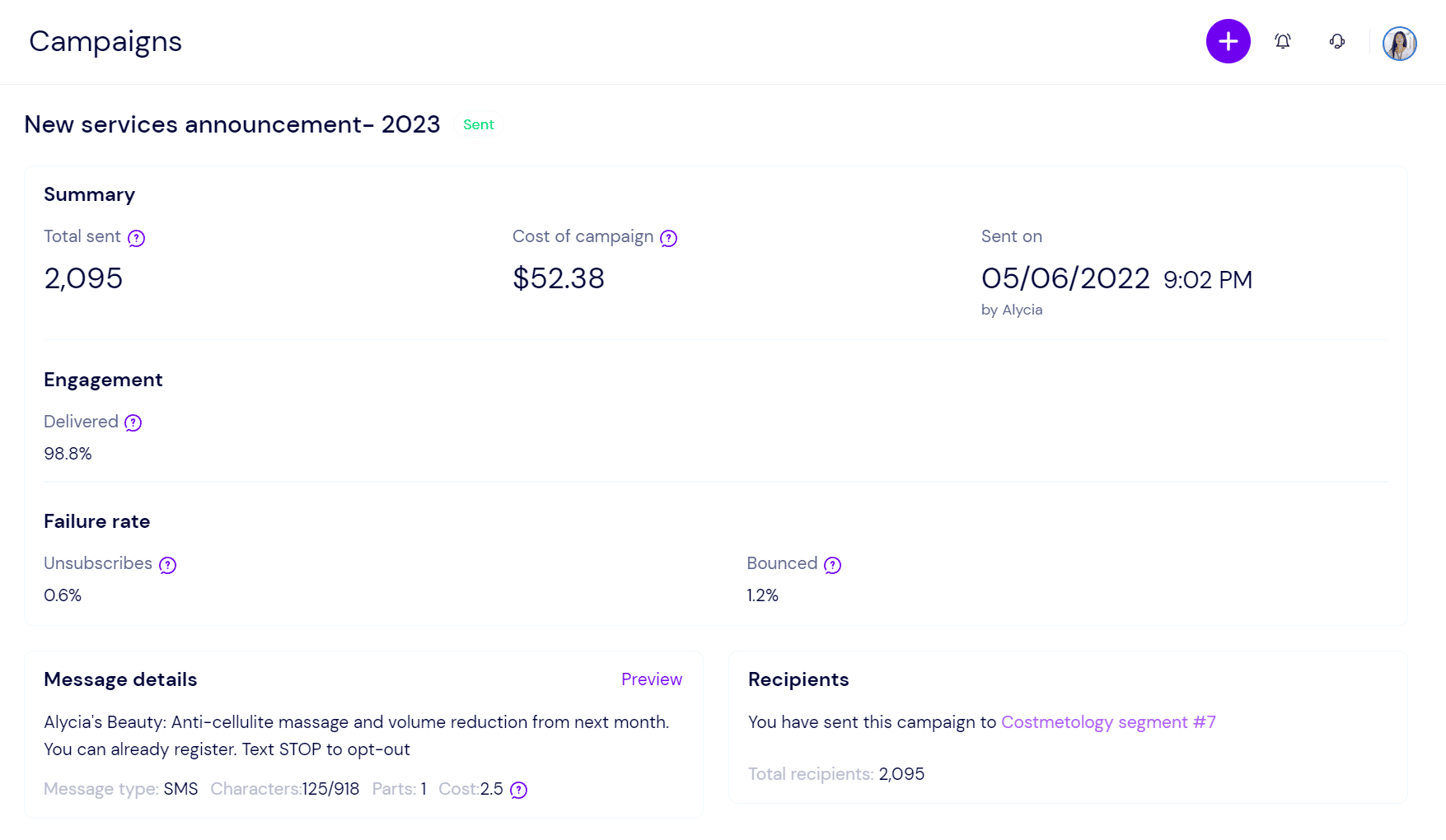
Task: Open the message Preview link
Action: coord(651,679)
